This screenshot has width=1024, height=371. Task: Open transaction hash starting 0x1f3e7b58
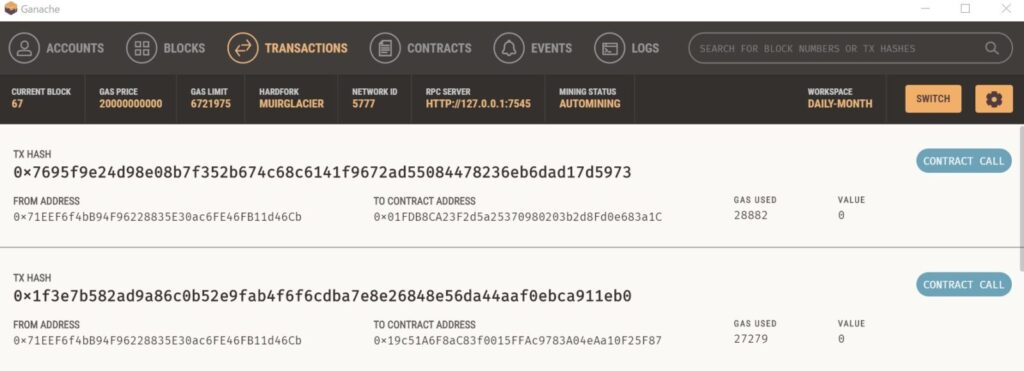322,297
